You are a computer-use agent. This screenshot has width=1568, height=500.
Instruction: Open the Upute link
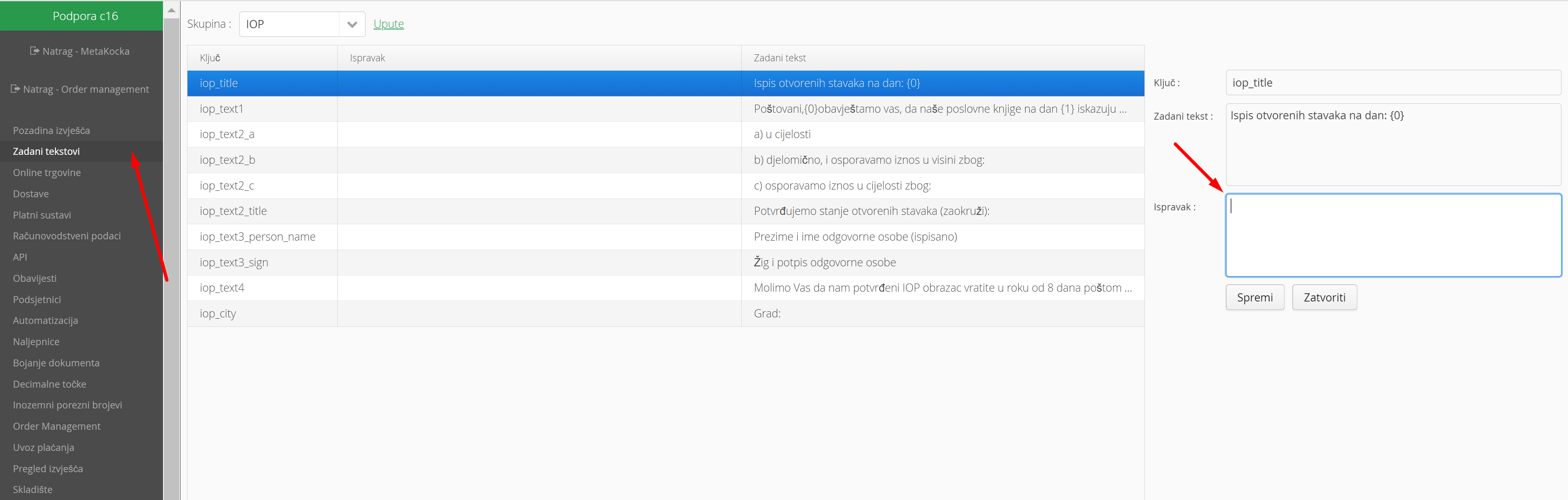tap(388, 24)
